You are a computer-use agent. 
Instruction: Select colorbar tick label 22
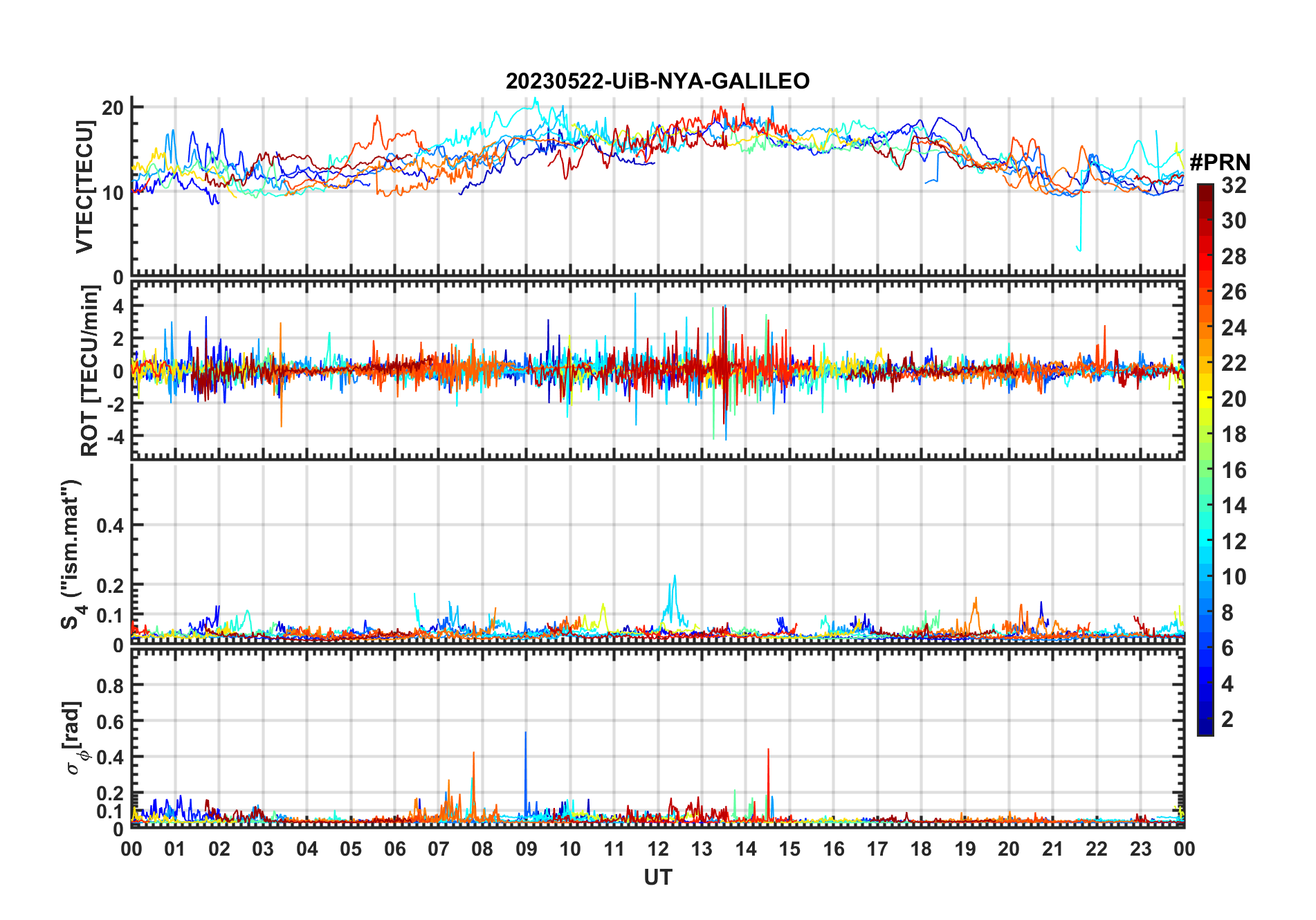[1234, 362]
